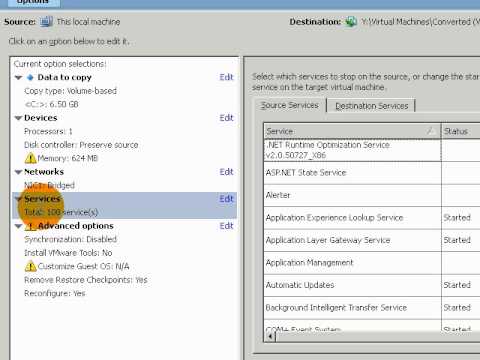Viewport: 480px width, 360px height.
Task: Click the blue diamond icon beside Data to copy
Action: click(30, 77)
